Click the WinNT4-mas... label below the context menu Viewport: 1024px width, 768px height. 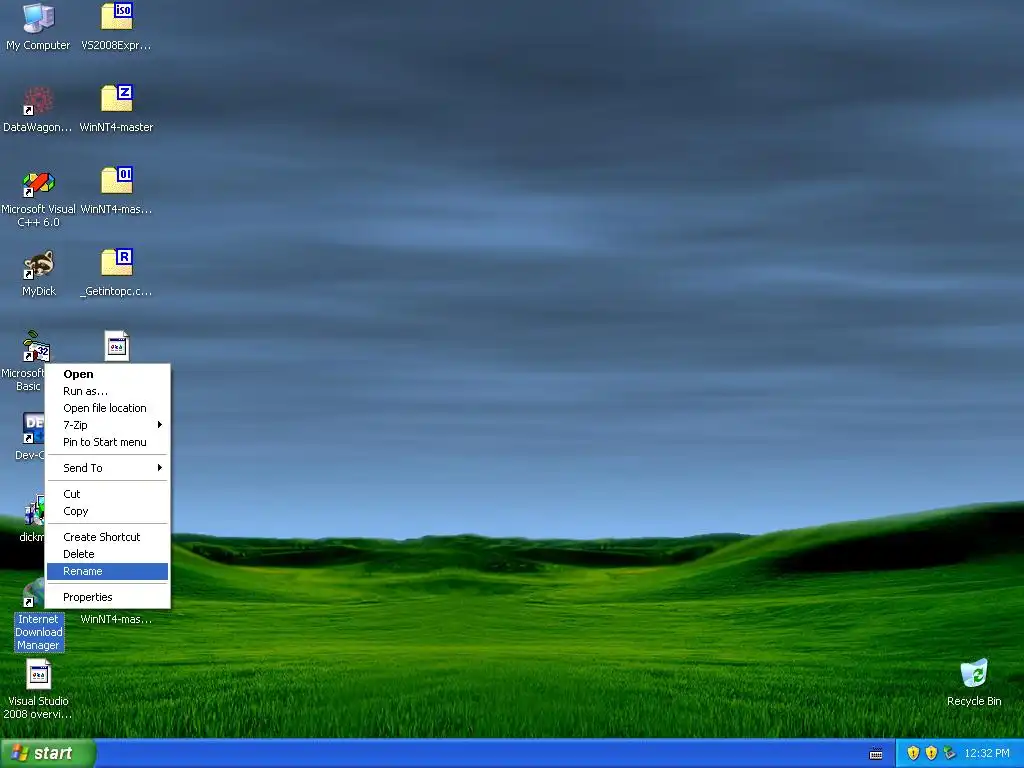pos(116,619)
